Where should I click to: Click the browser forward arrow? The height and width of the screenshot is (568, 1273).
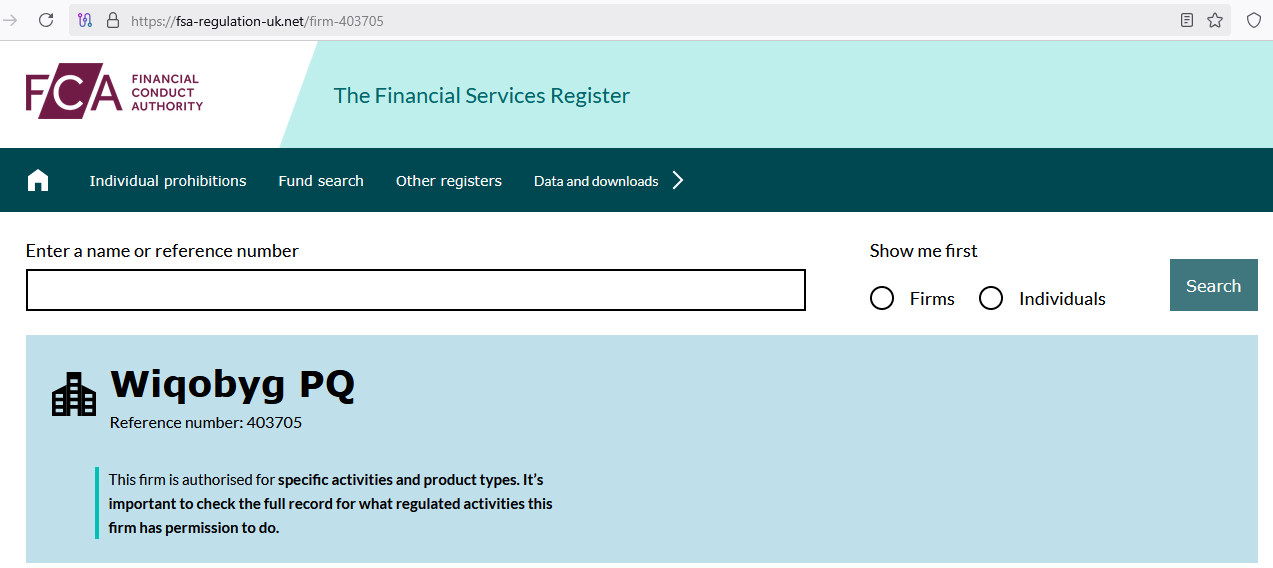pyautogui.click(x=11, y=20)
